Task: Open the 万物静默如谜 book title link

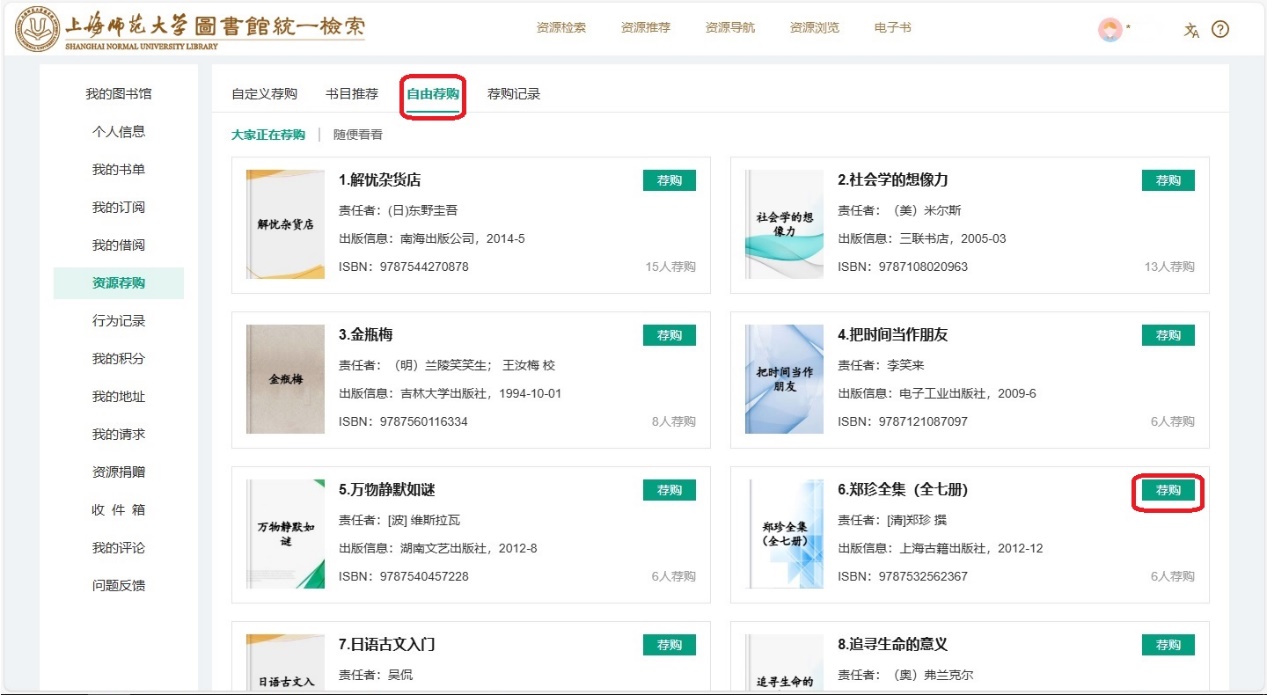Action: (387, 490)
